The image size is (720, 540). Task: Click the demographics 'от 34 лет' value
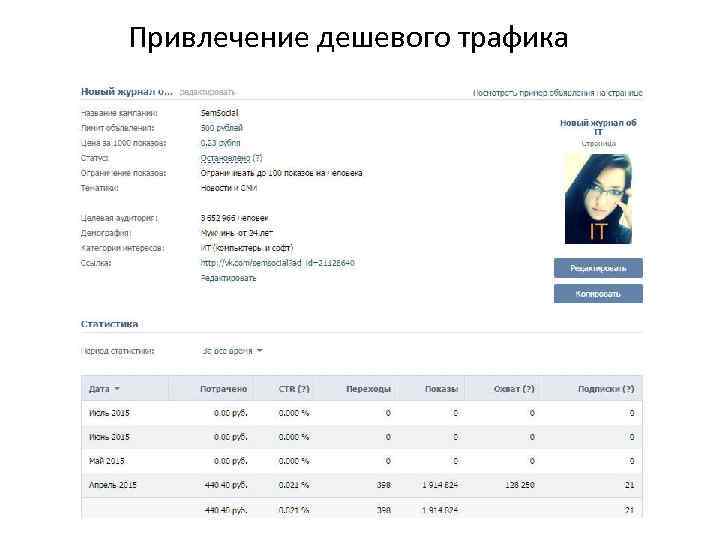[x=237, y=233]
